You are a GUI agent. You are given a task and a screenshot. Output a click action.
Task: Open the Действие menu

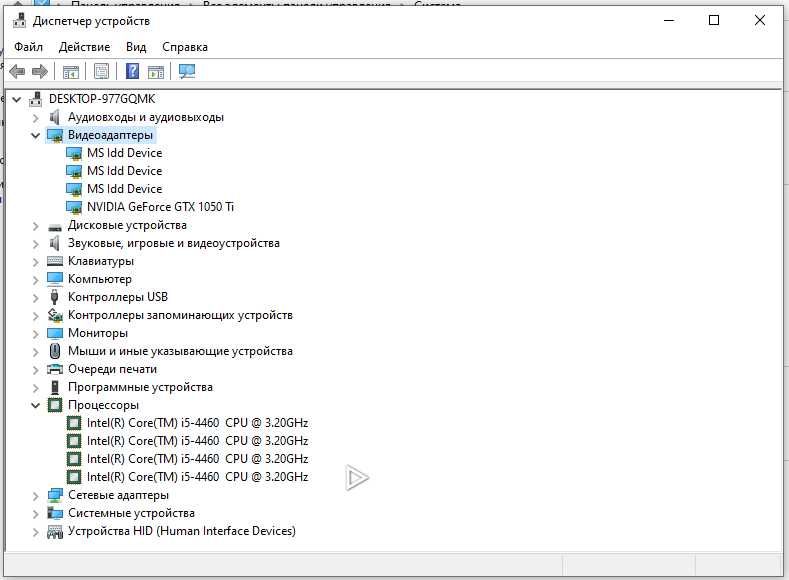pyautogui.click(x=84, y=47)
